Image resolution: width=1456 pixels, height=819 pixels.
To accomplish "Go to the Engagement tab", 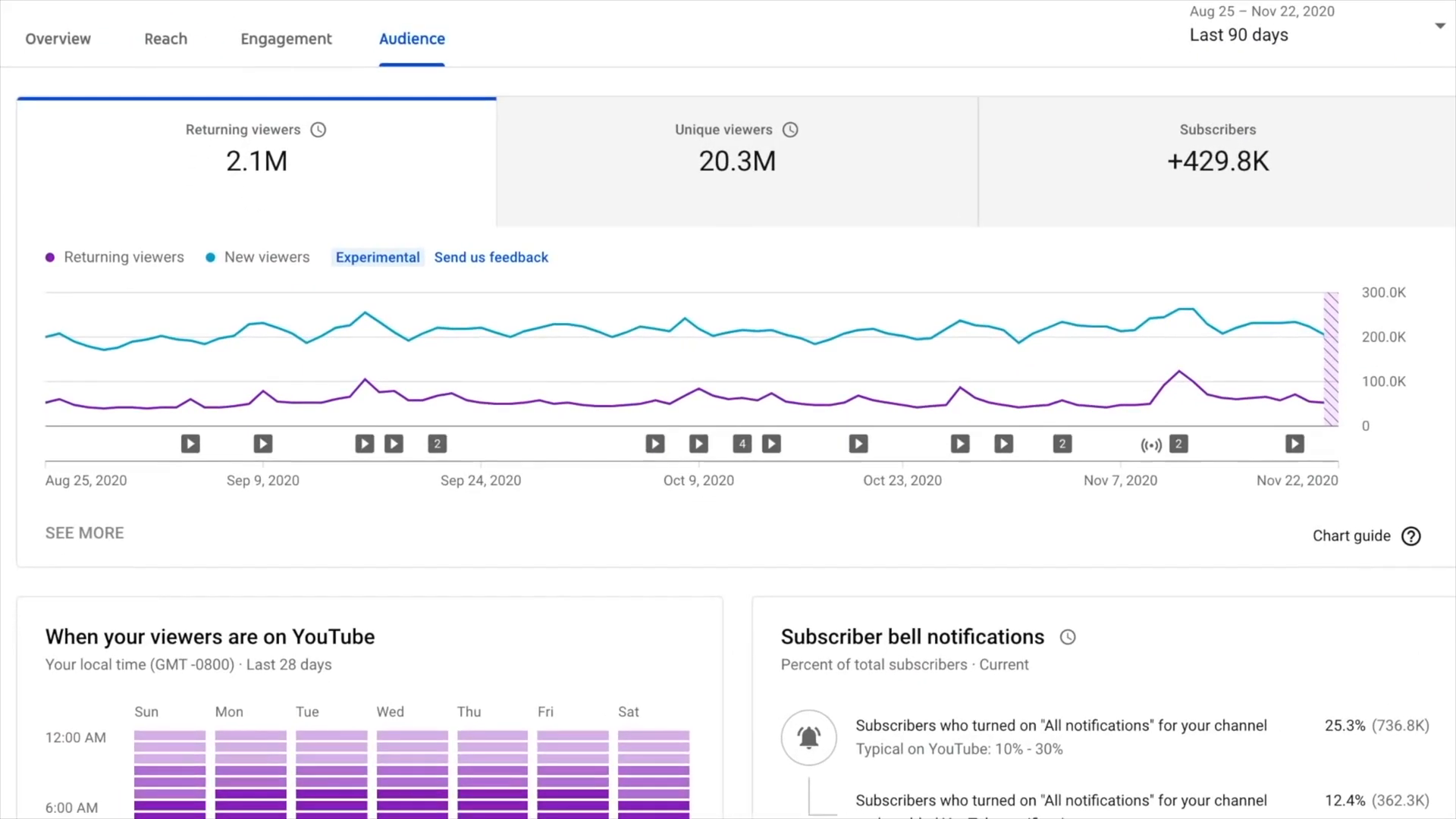I will point(286,39).
